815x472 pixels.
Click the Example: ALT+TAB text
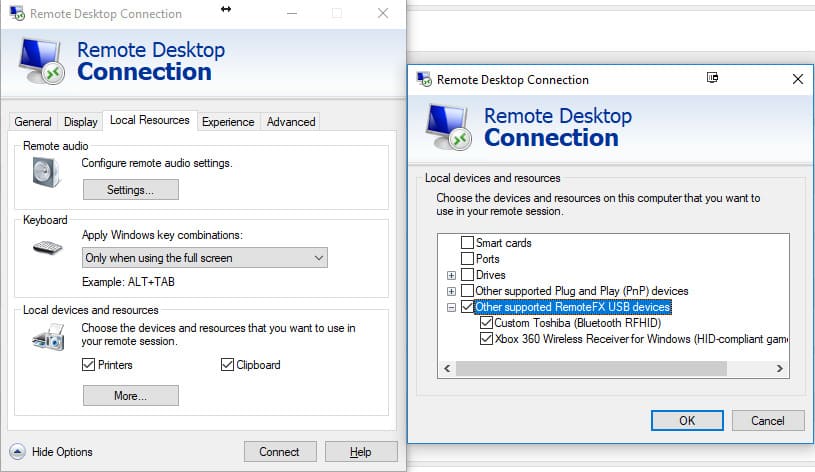pos(128,282)
